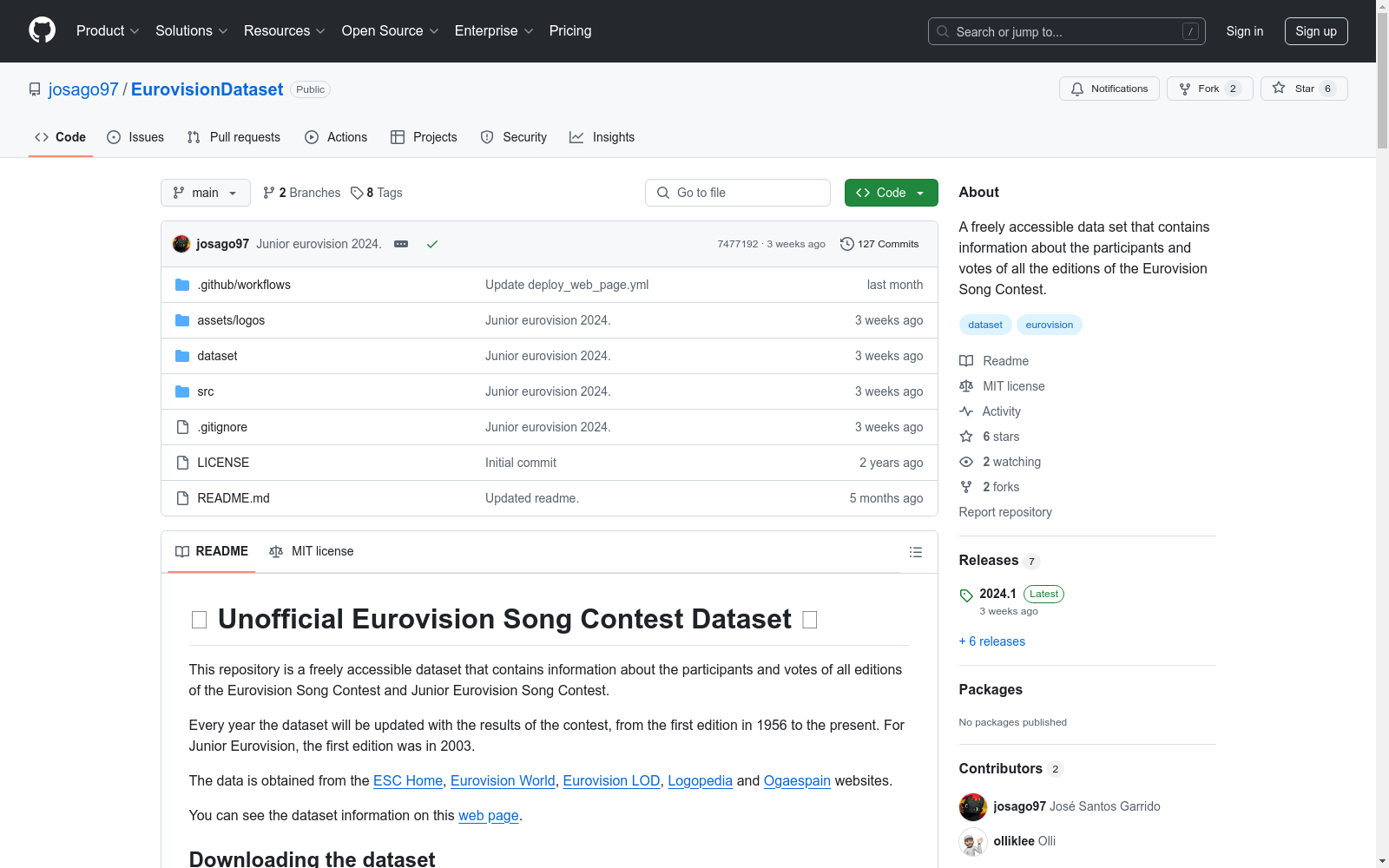
Task: Open the LICENSE file
Action: click(x=223, y=463)
